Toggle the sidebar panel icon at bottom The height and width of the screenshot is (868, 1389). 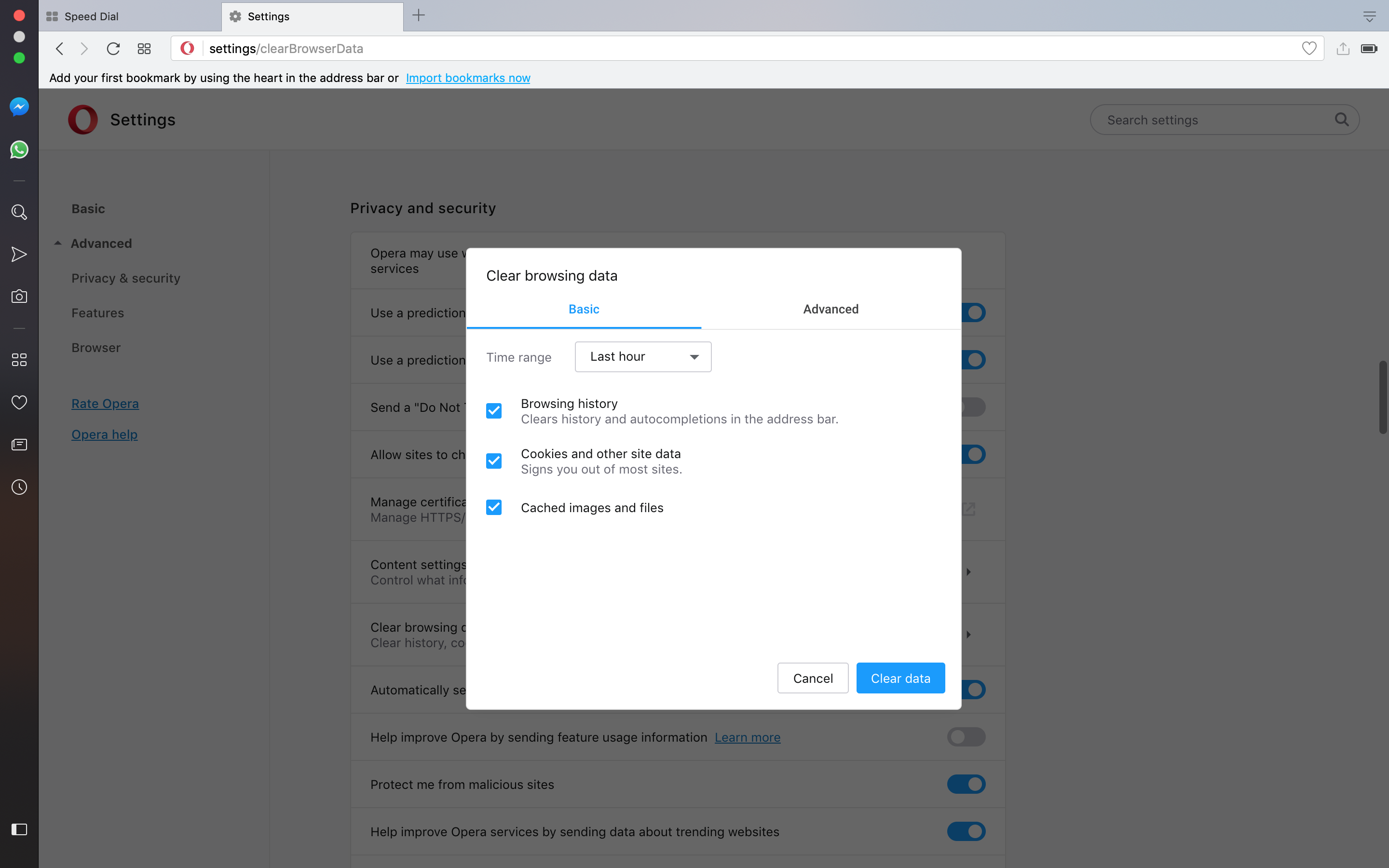point(19,829)
